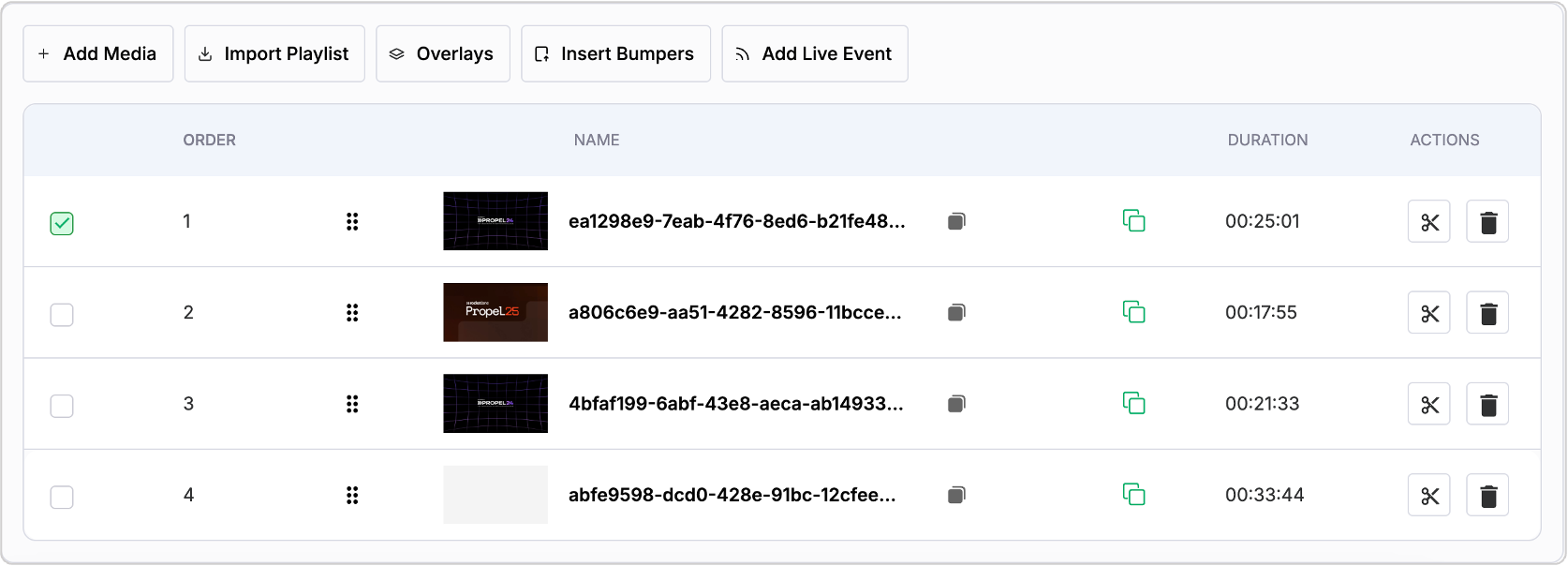Click name ea1298e9-7eab-4f76-8ed6-b21fe48...
Screen dimensions: 1568x566
pos(737,221)
